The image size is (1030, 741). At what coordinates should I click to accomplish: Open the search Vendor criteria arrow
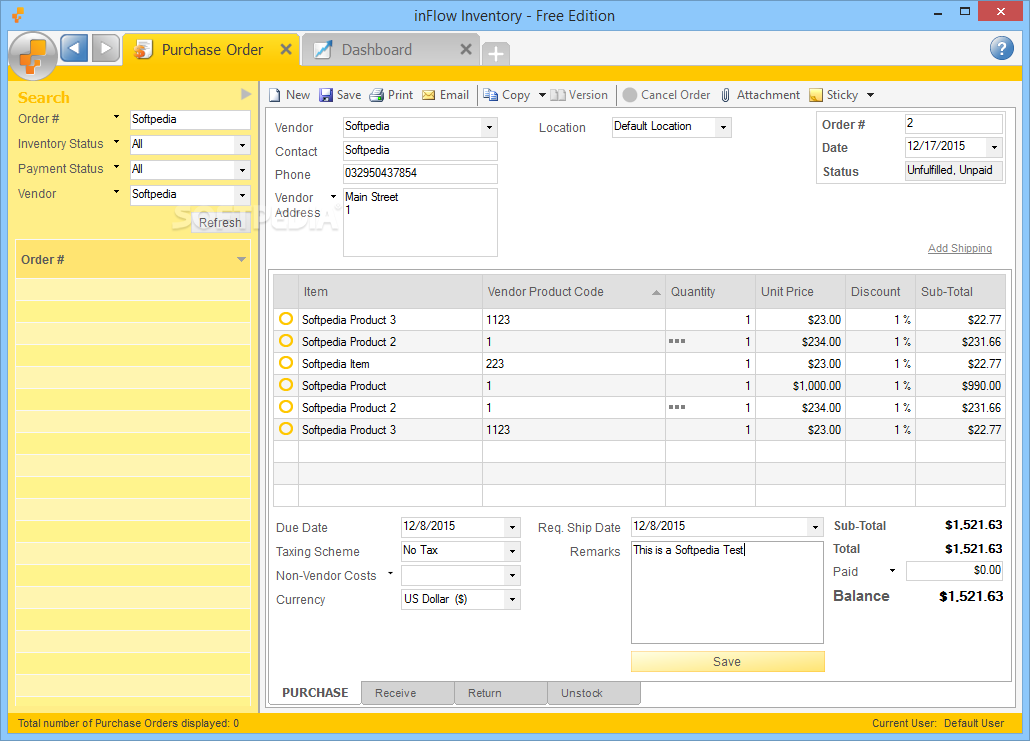pos(116,192)
